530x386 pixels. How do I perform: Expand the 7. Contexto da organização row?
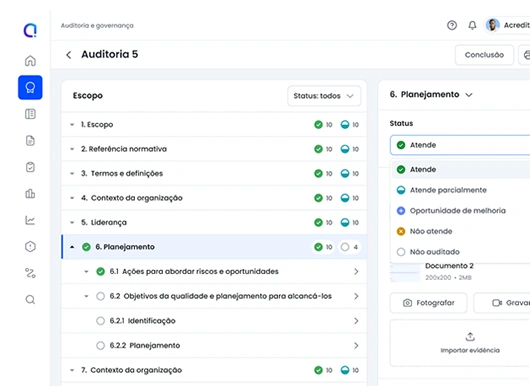[72, 370]
